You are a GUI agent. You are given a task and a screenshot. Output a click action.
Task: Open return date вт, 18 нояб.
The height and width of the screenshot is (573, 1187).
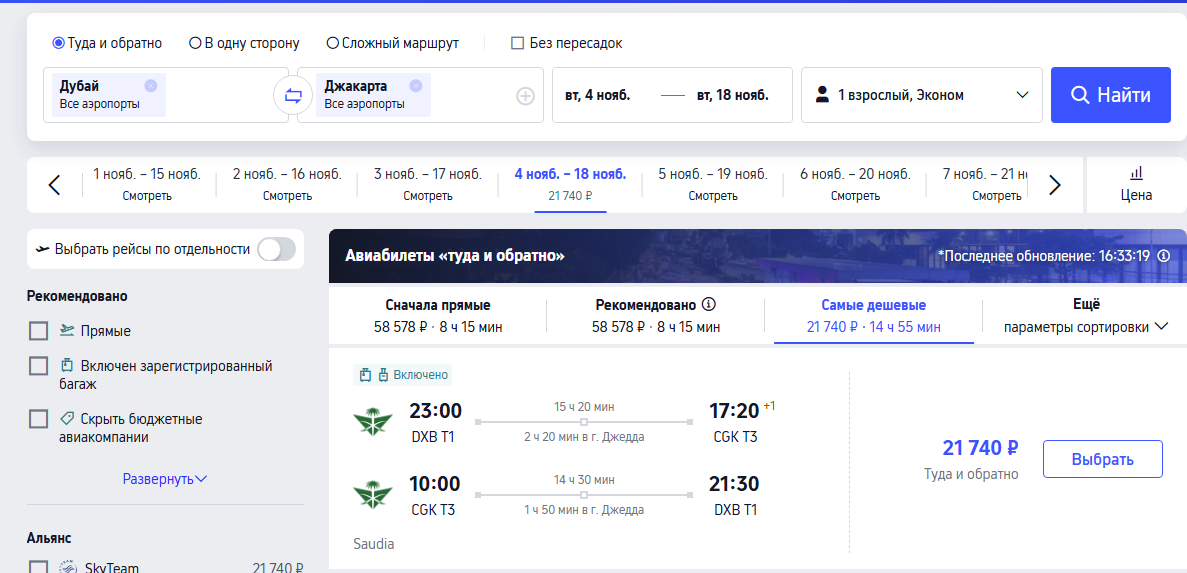click(x=732, y=95)
